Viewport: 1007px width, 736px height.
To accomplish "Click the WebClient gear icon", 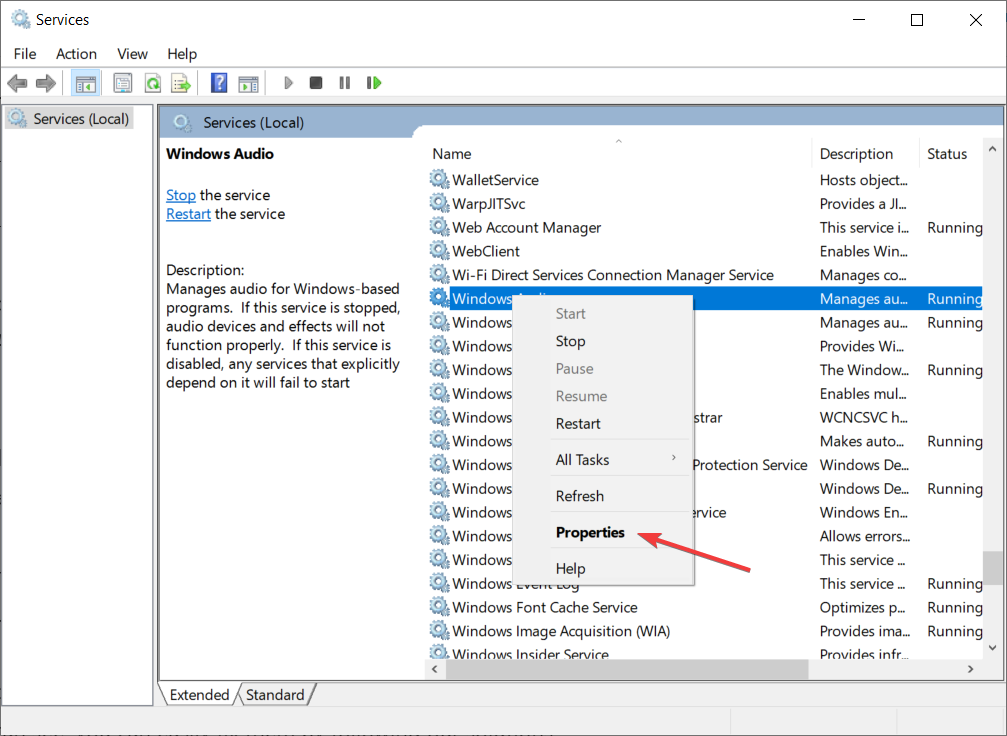I will coord(439,250).
